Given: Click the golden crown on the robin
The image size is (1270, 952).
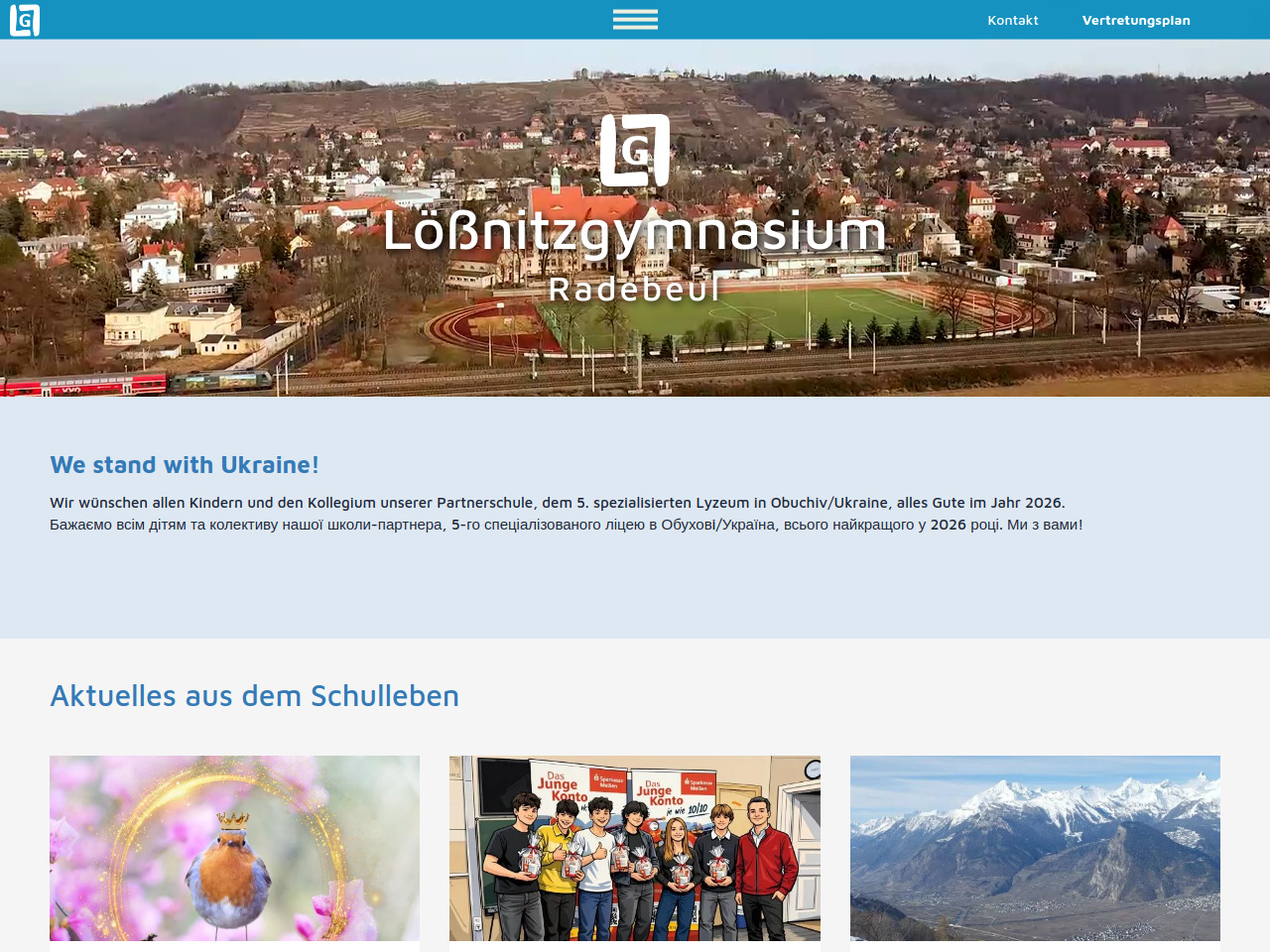Looking at the screenshot, I should tap(232, 821).
